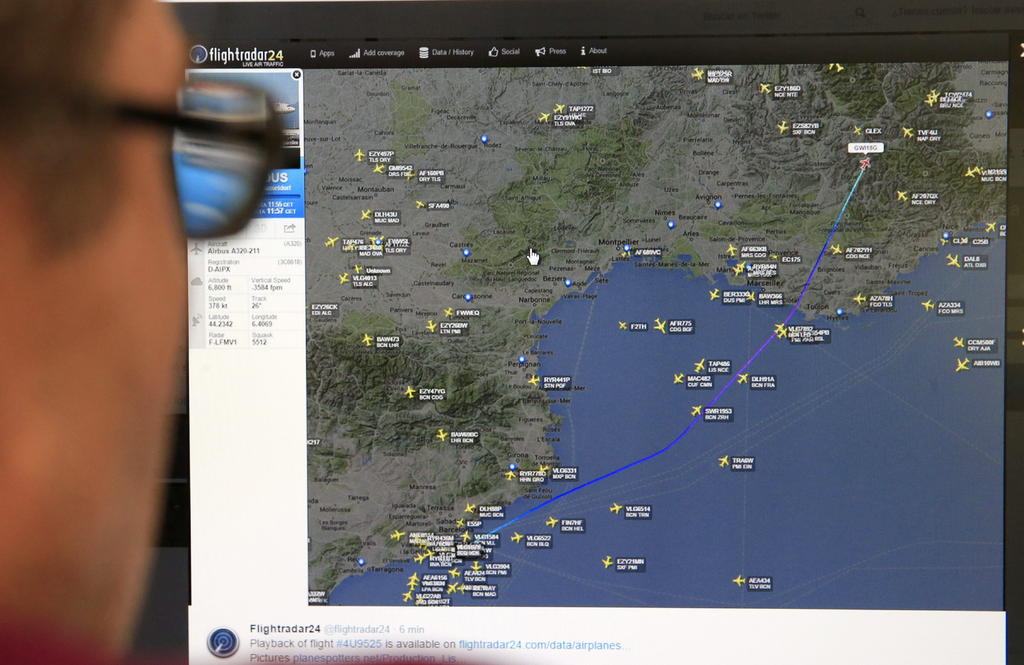1024x665 pixels.
Task: Select the SWR1953 plane on the map
Action: point(697,410)
